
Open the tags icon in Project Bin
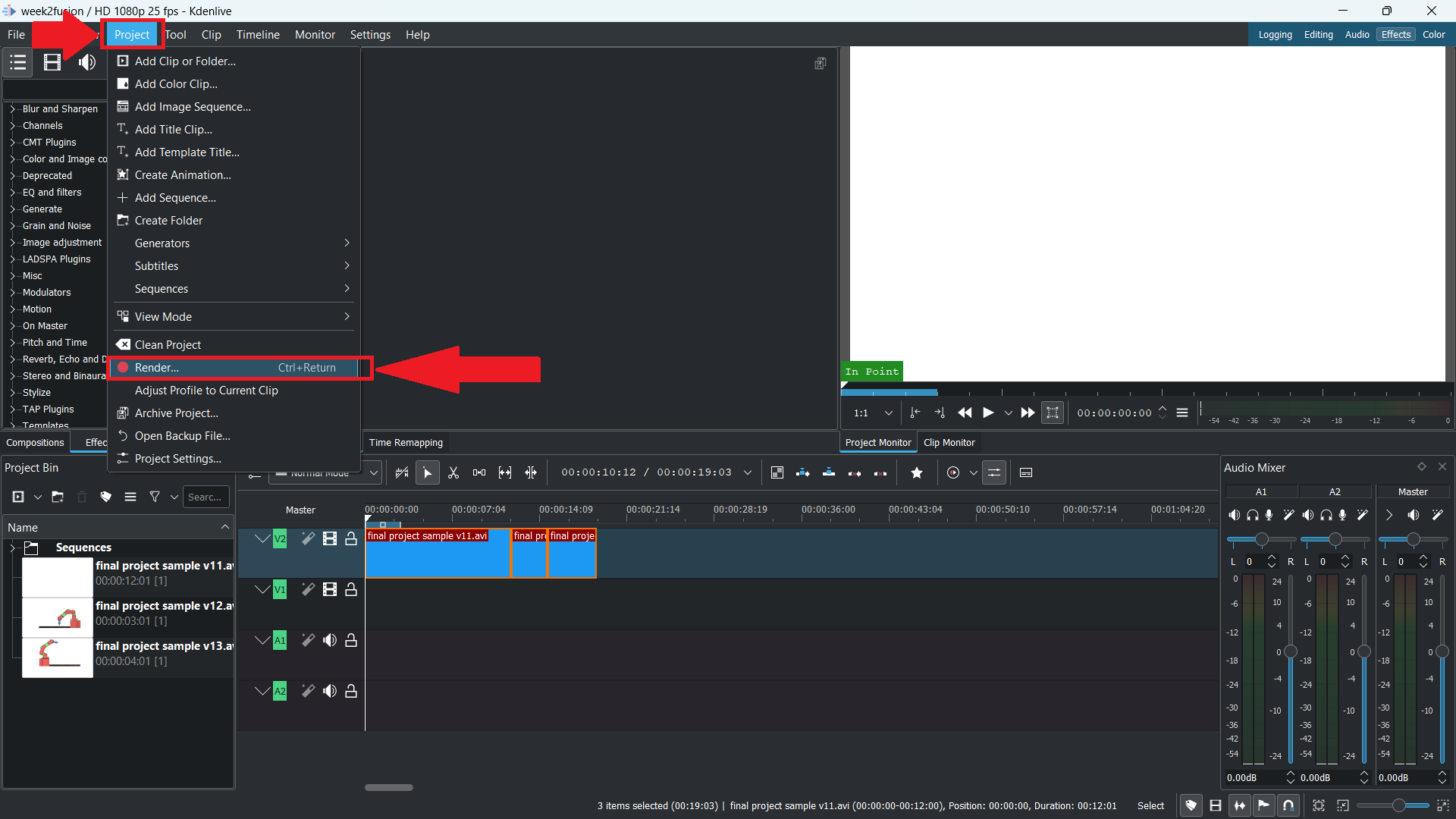pos(106,497)
